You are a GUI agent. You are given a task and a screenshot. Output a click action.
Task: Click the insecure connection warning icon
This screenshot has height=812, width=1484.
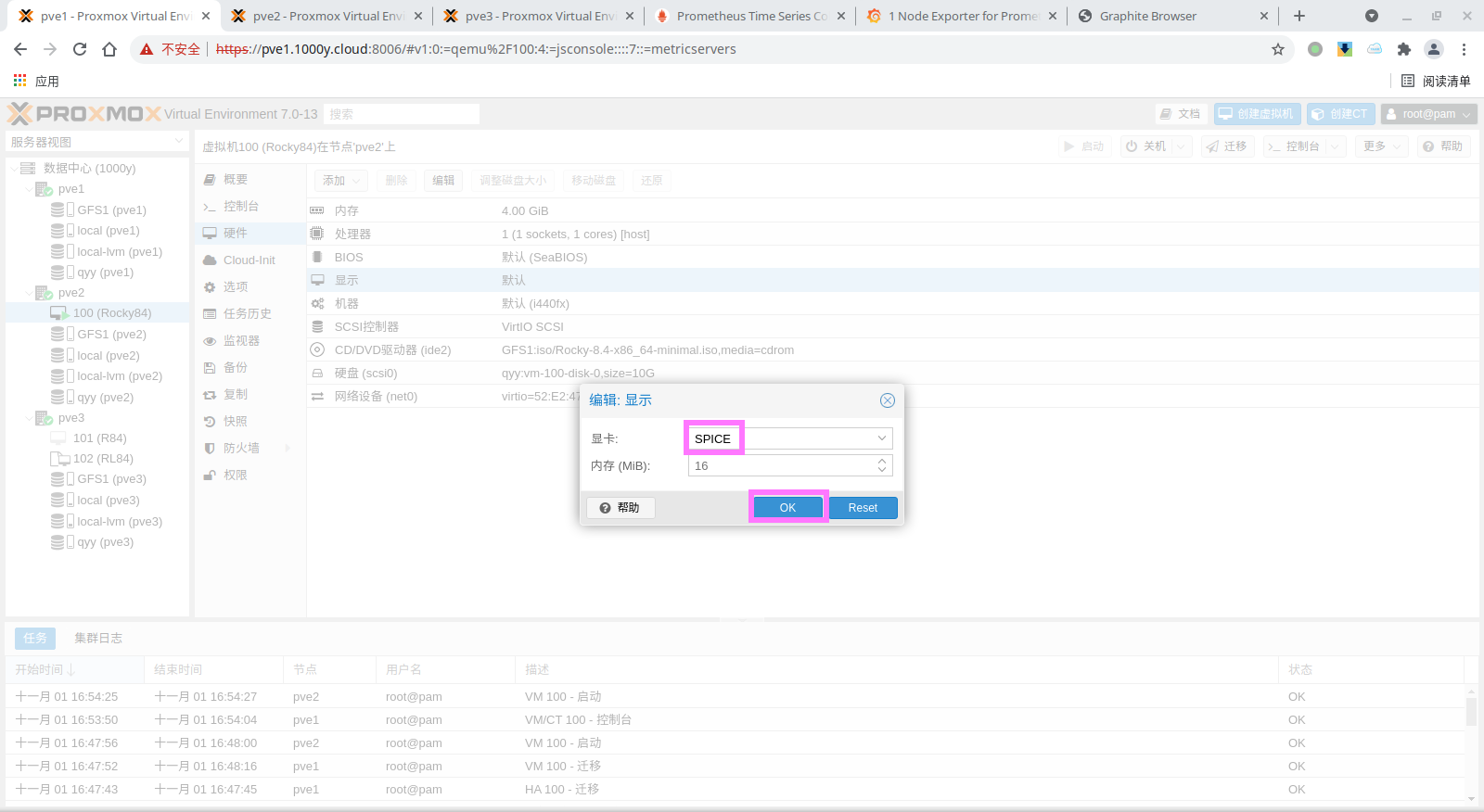click(x=147, y=49)
